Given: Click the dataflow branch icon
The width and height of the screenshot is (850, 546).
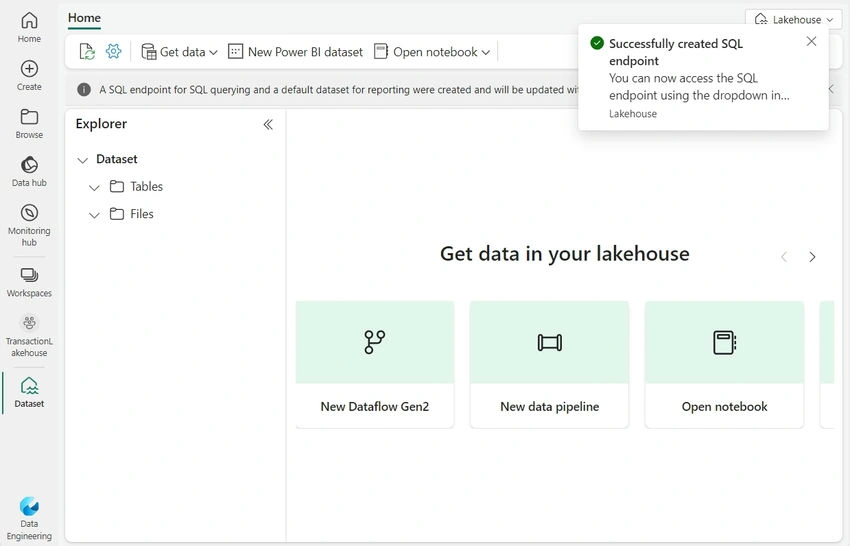Looking at the screenshot, I should (375, 342).
